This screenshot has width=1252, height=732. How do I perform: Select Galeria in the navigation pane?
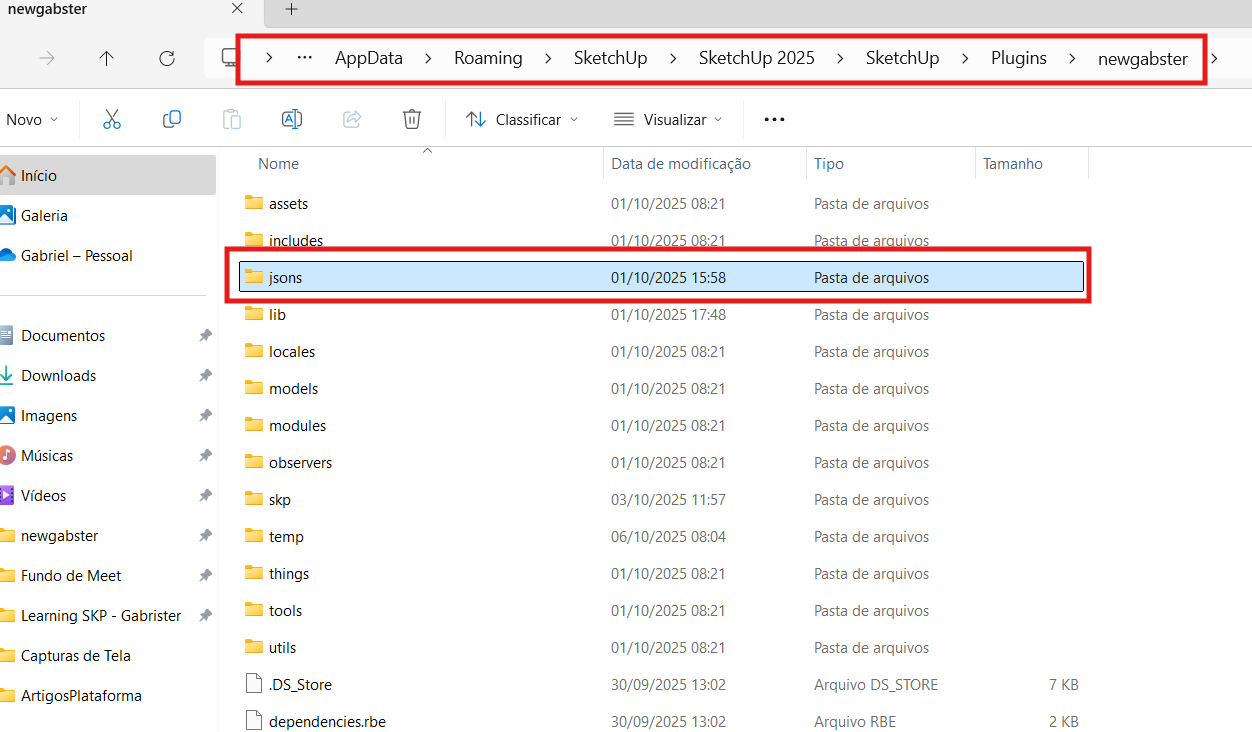pos(44,216)
